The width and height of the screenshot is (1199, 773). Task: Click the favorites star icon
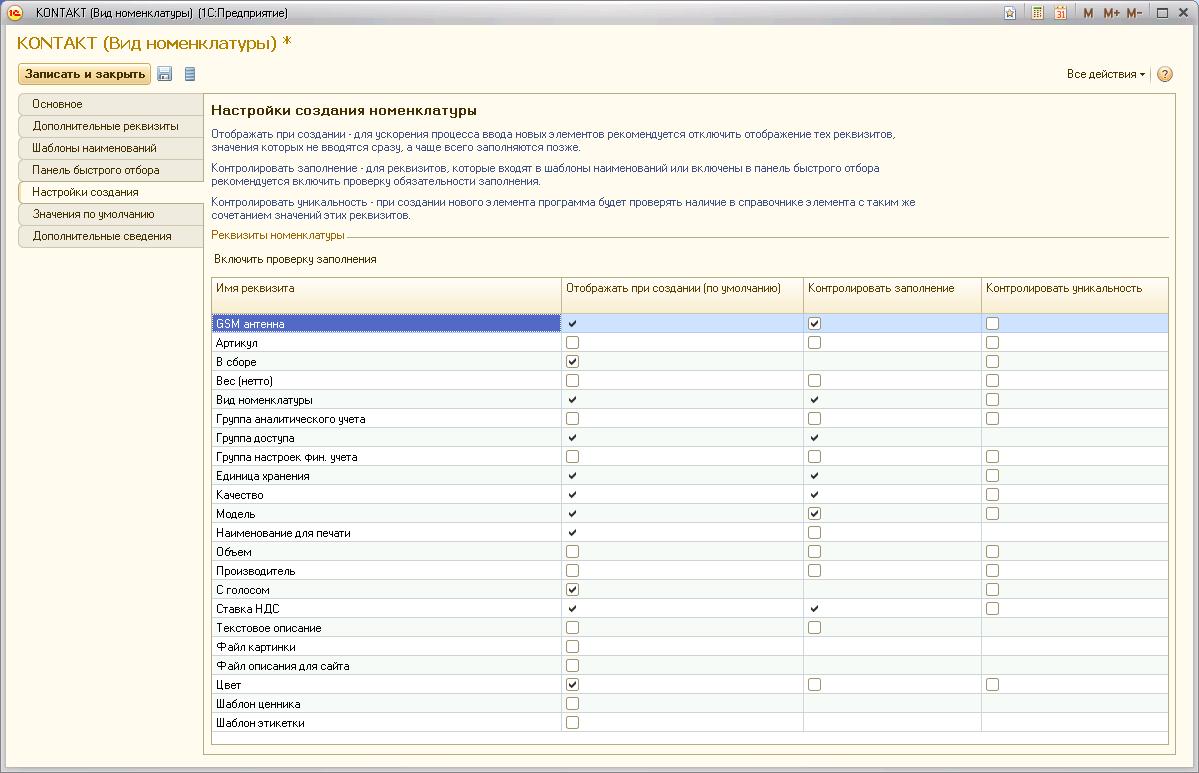pos(1011,13)
